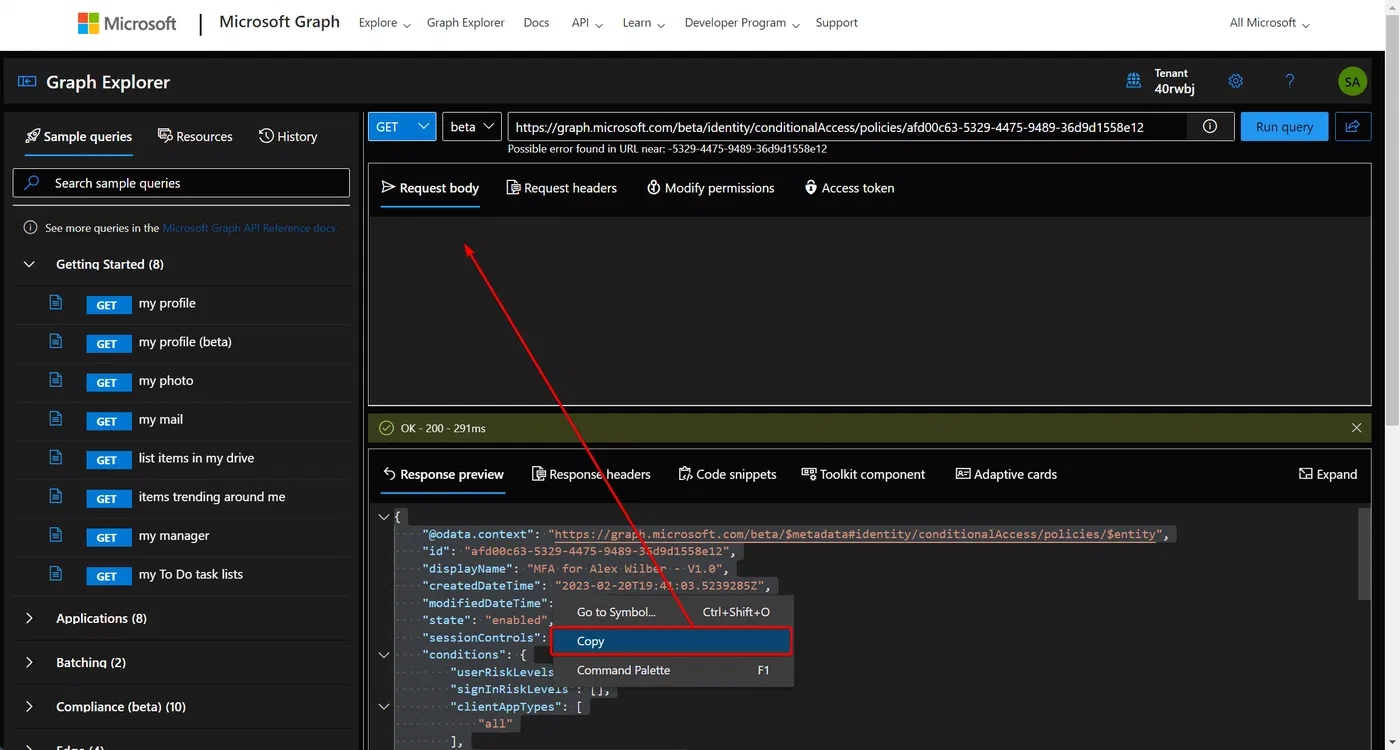Viewport: 1400px width, 750px height.
Task: Collapse sidebar via Graph Explorer icon
Action: (27, 82)
